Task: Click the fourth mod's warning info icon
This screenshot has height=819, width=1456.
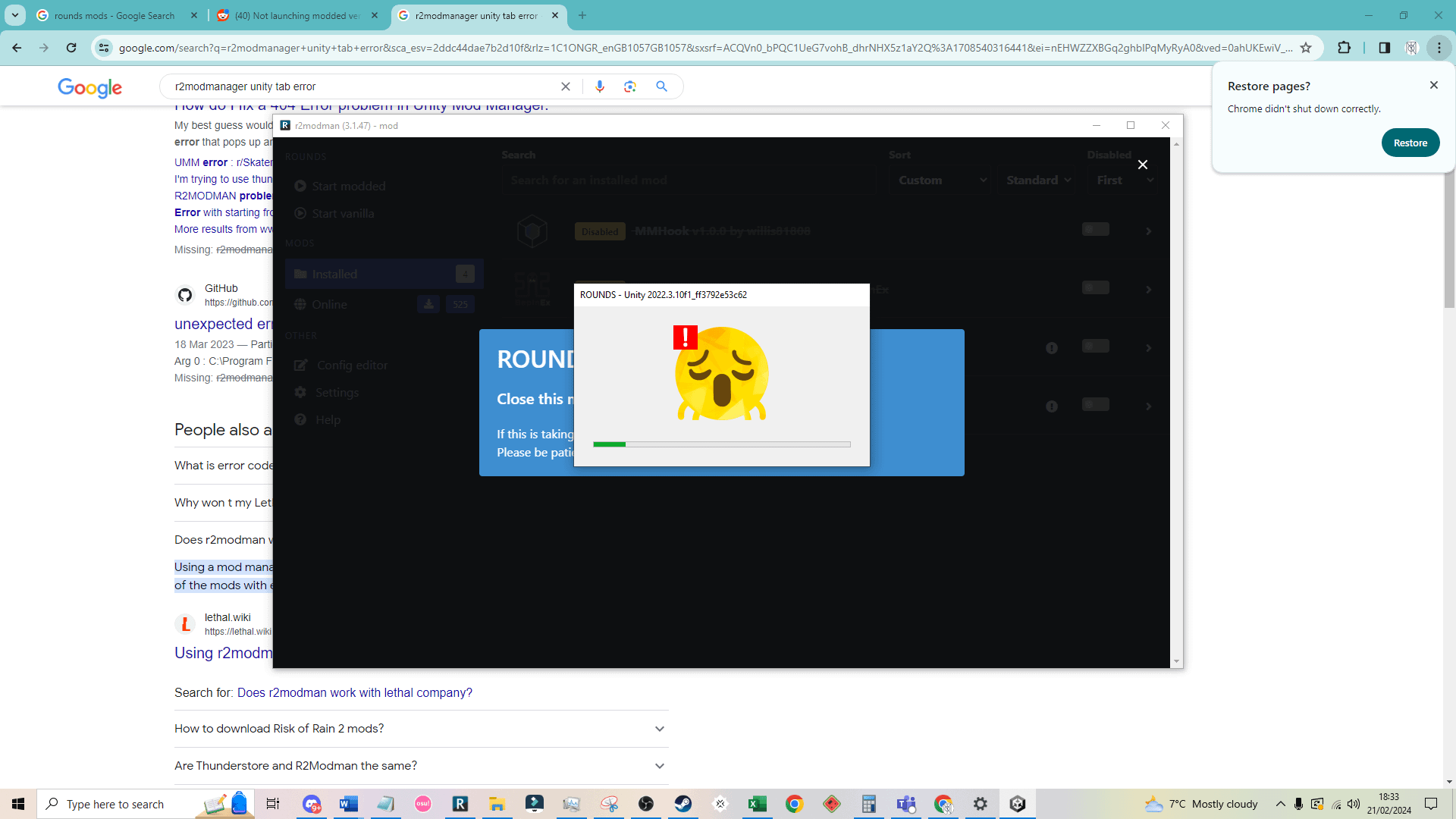Action: pyautogui.click(x=1052, y=406)
